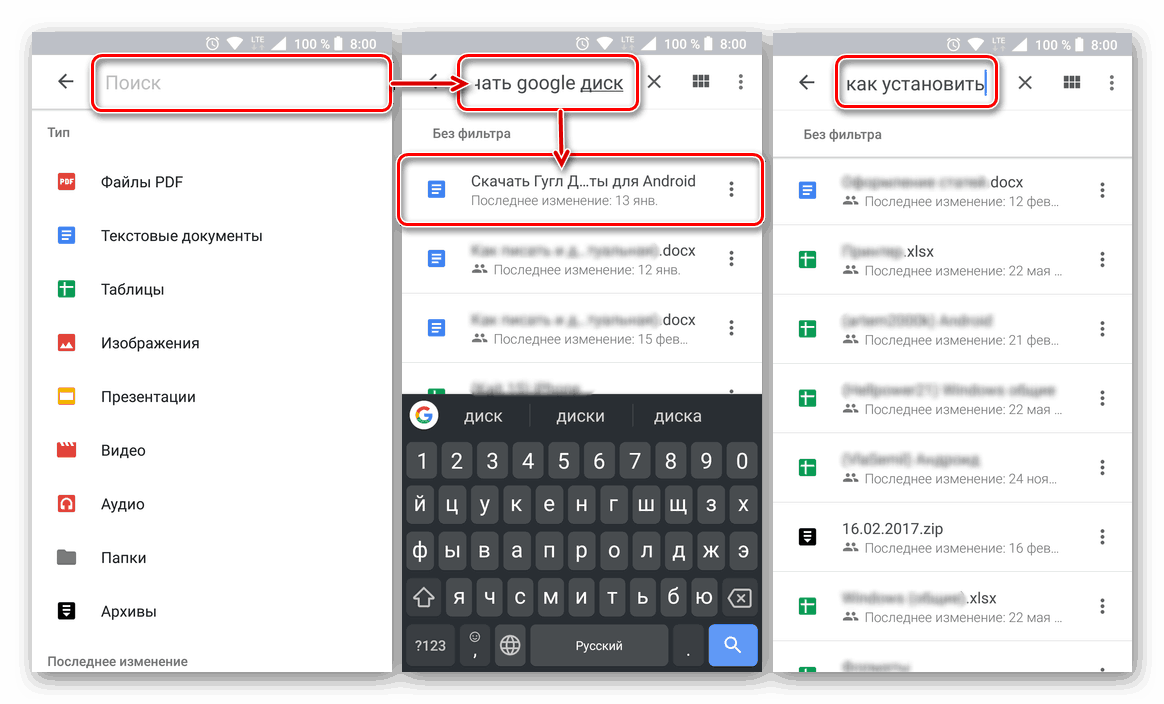
Task: Open 16.02.2017.zip file
Action: tap(952, 537)
